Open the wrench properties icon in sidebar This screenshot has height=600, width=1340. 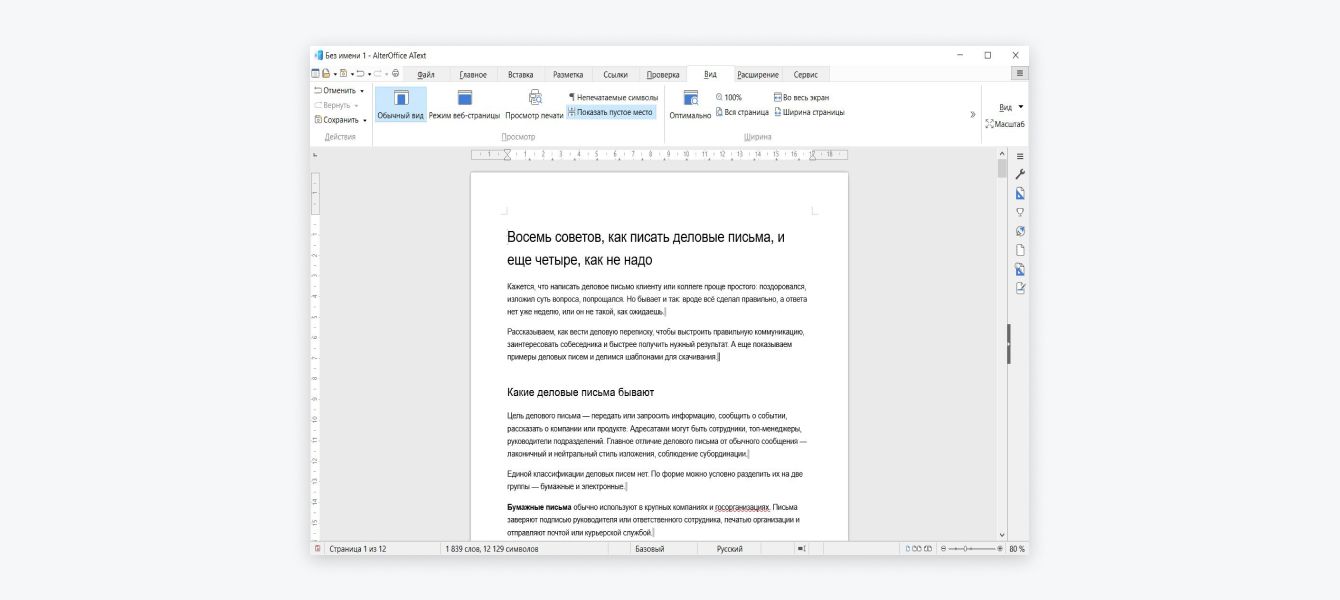1020,175
